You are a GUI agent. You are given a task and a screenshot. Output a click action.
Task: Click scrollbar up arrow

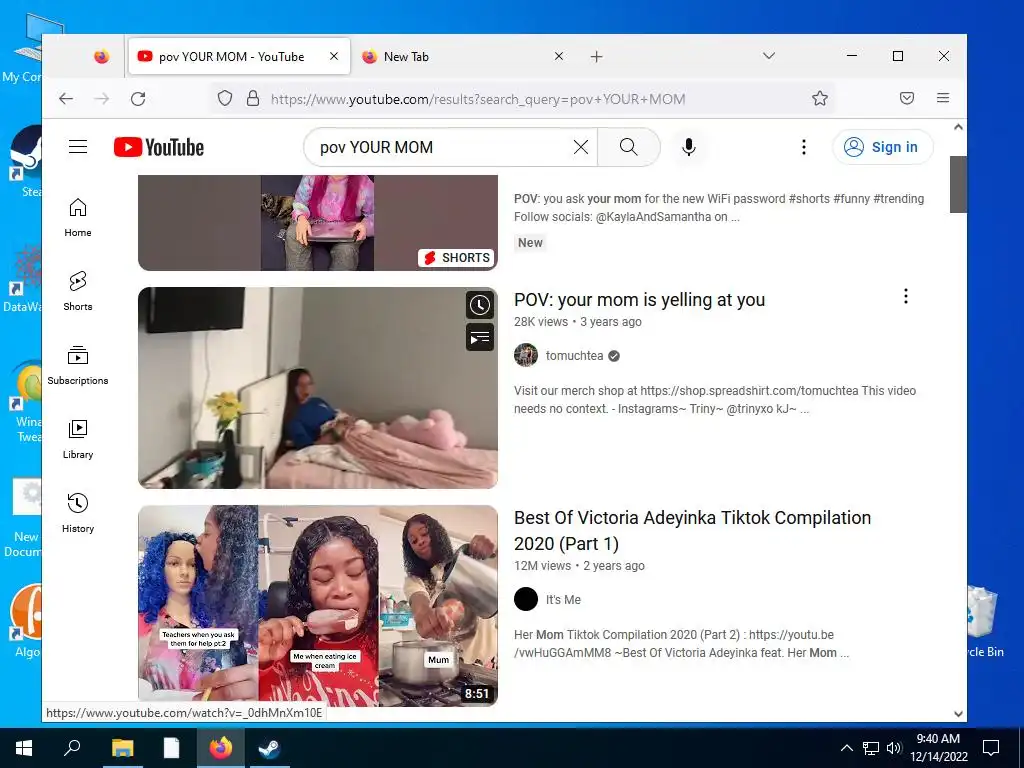(x=958, y=127)
